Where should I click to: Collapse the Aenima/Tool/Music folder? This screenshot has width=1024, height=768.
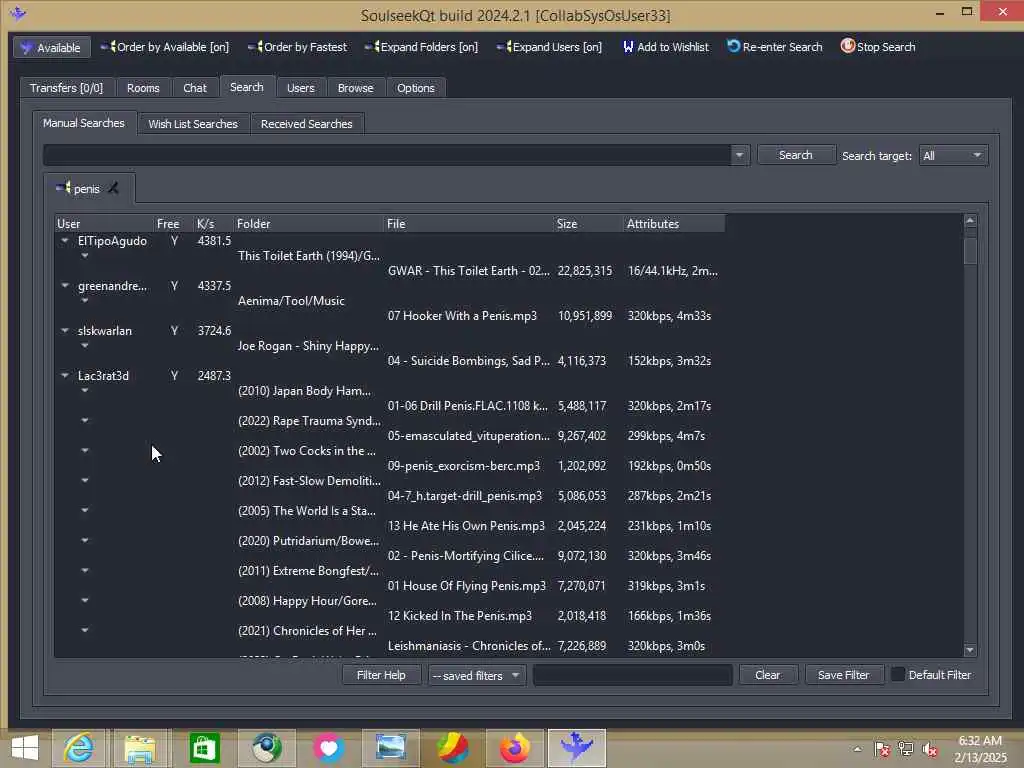pyautogui.click(x=85, y=300)
